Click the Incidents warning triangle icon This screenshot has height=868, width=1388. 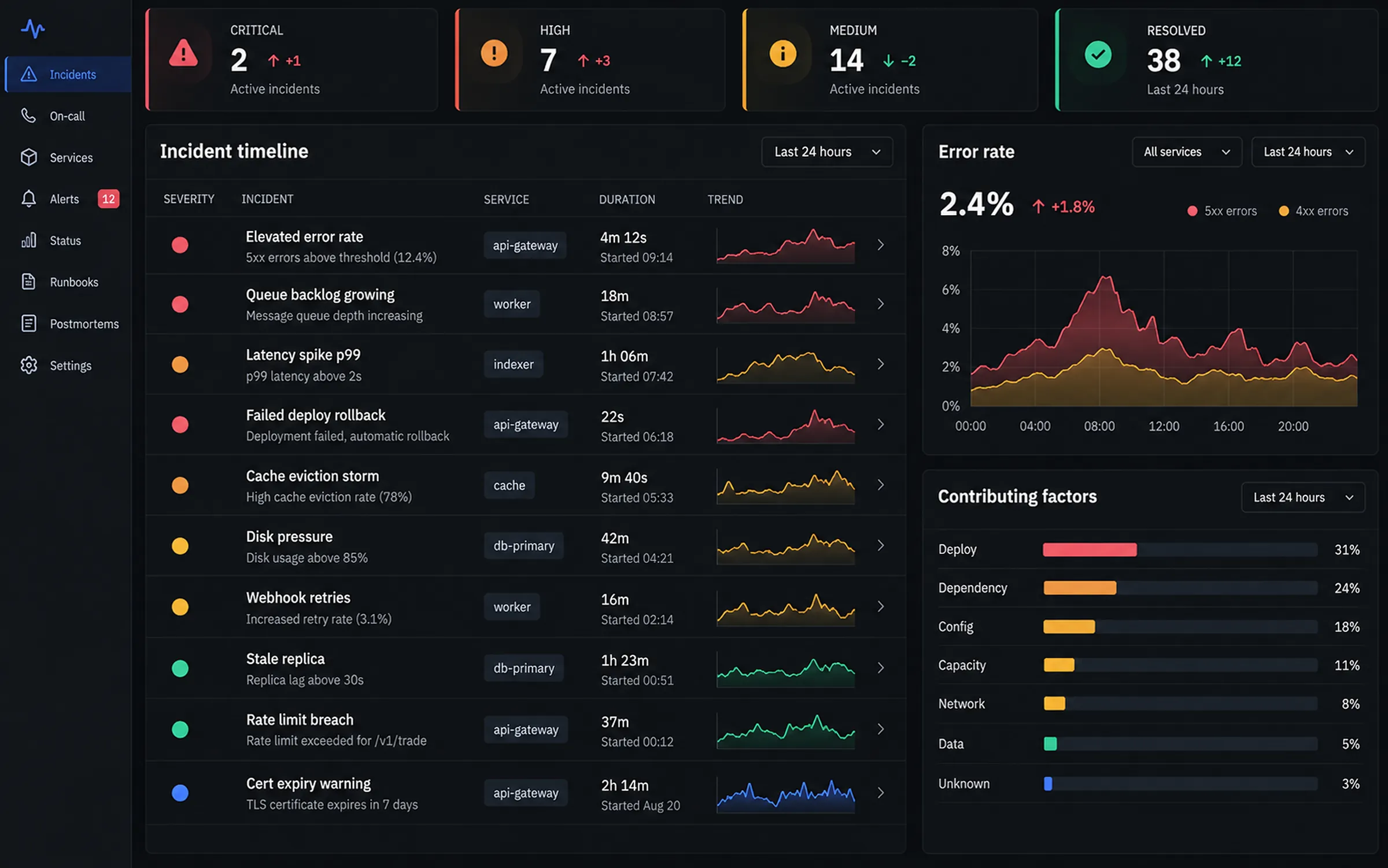(x=28, y=74)
